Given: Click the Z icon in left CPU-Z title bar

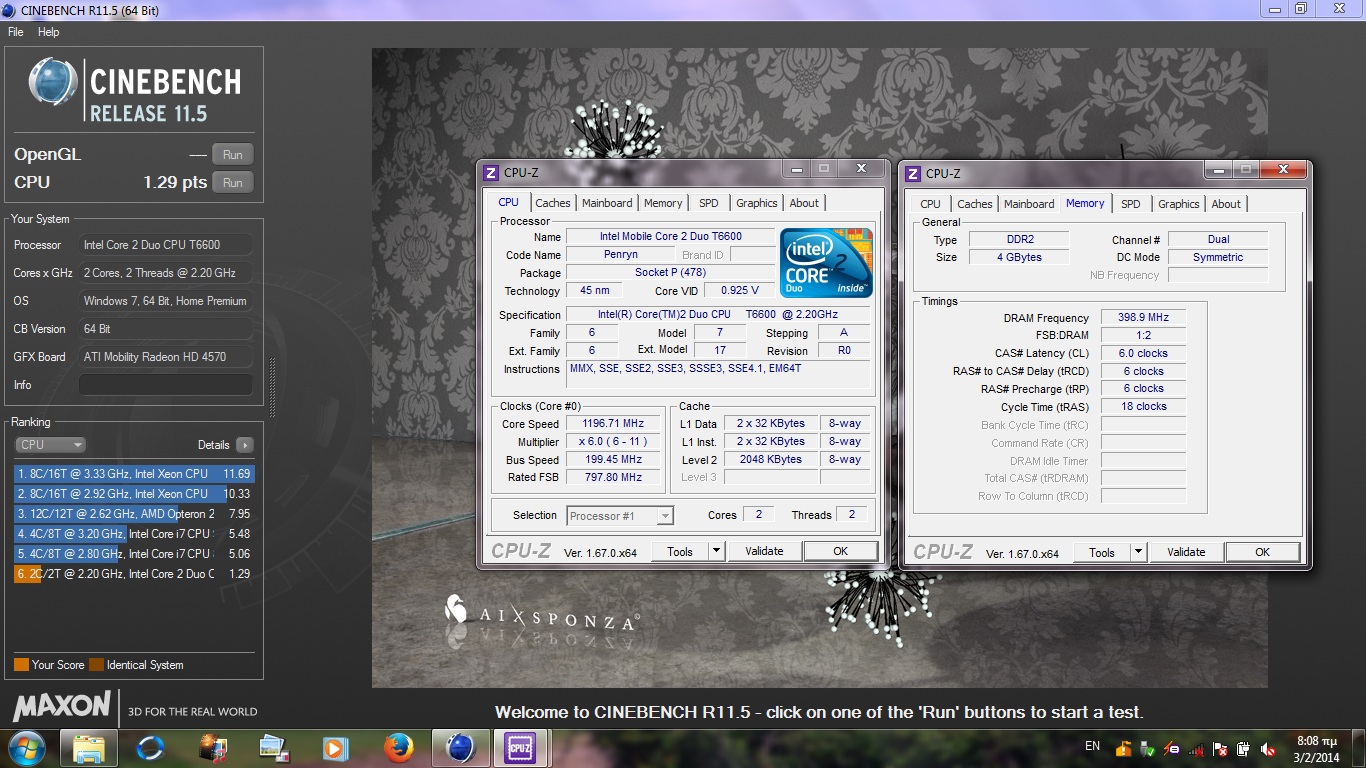Looking at the screenshot, I should pos(491,173).
